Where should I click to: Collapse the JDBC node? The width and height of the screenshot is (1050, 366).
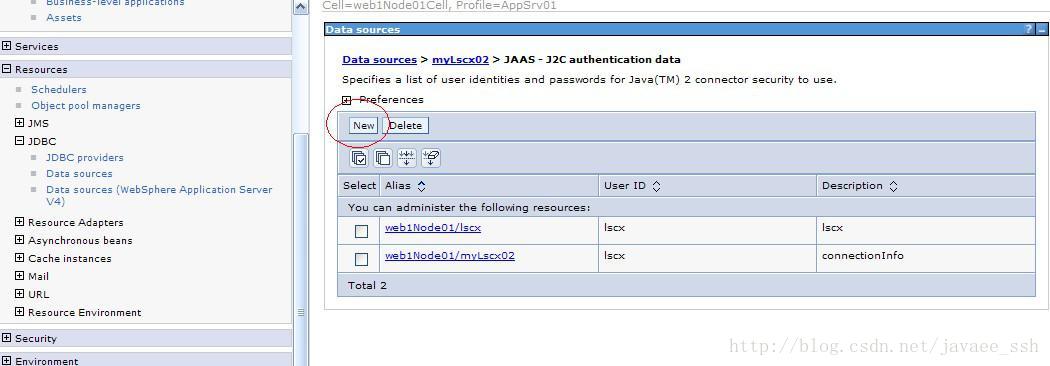click(19, 141)
